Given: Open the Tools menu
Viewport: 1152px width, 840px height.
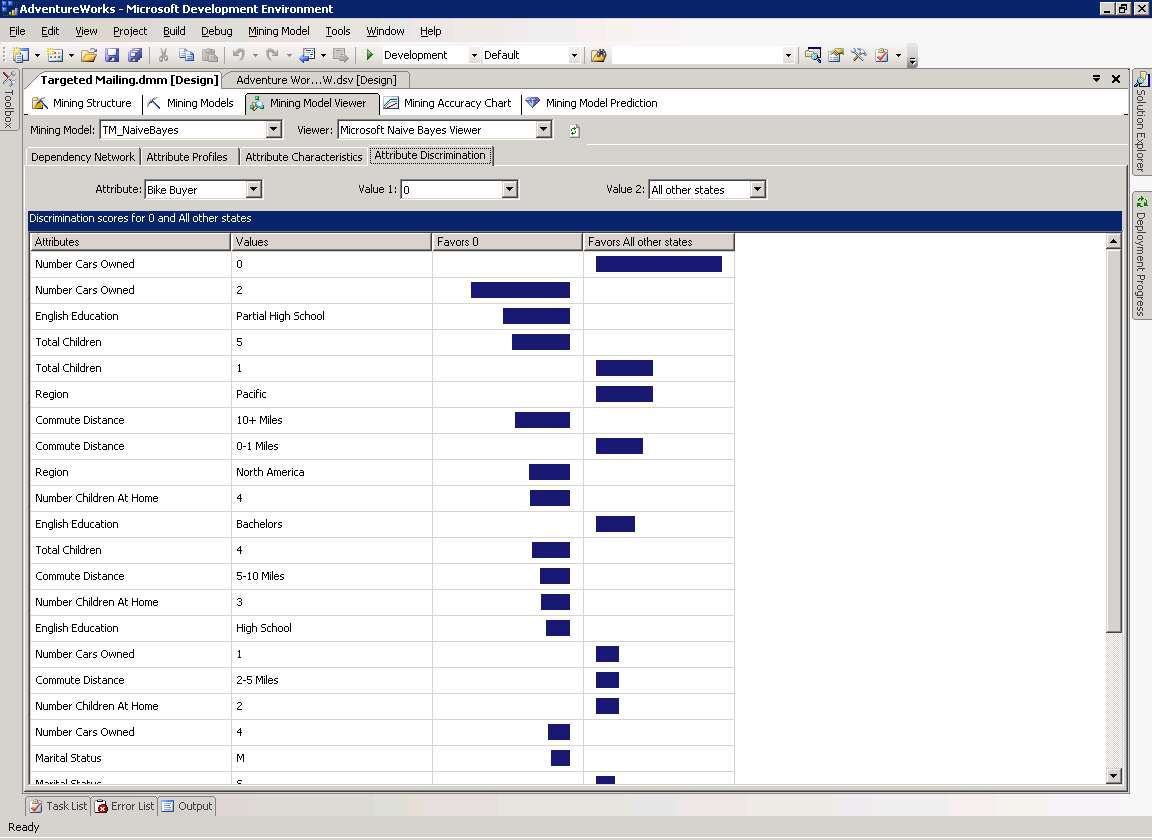Looking at the screenshot, I should (338, 31).
